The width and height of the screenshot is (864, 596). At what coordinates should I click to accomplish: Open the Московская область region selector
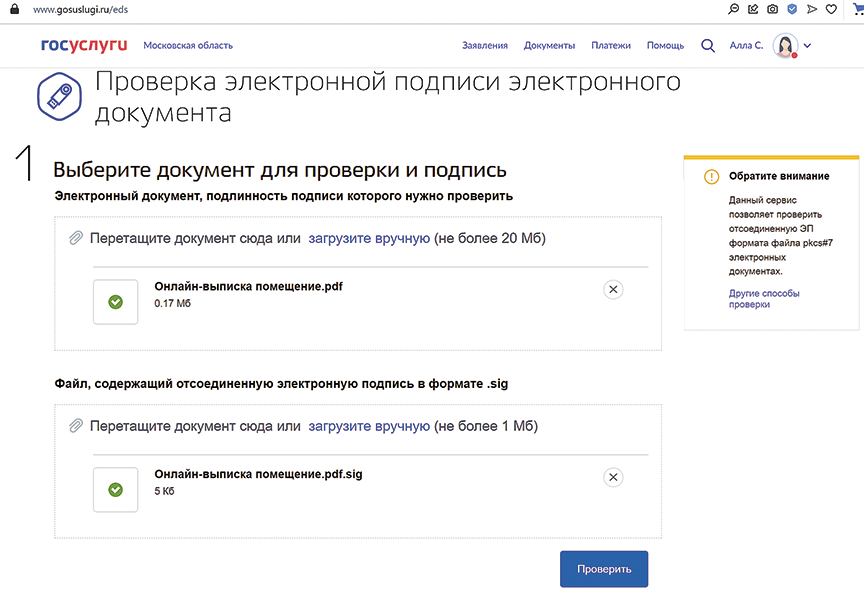(x=188, y=46)
